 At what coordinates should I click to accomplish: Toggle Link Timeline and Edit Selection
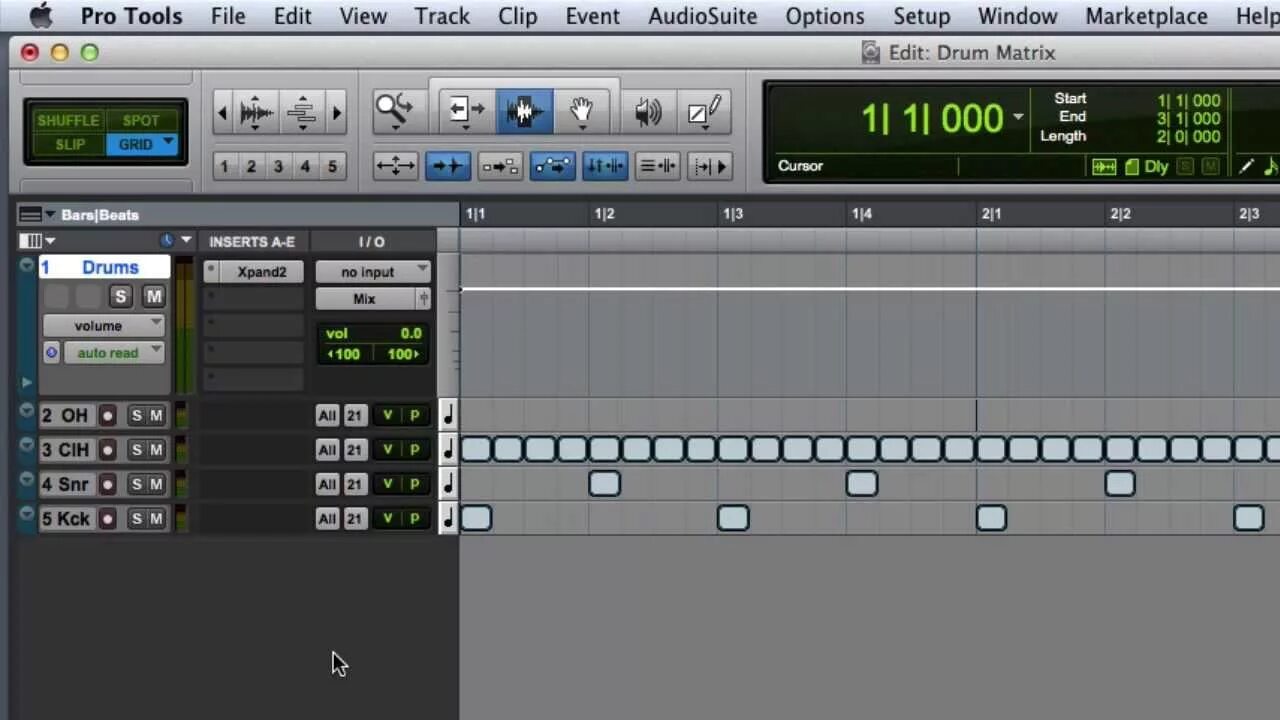pos(604,166)
